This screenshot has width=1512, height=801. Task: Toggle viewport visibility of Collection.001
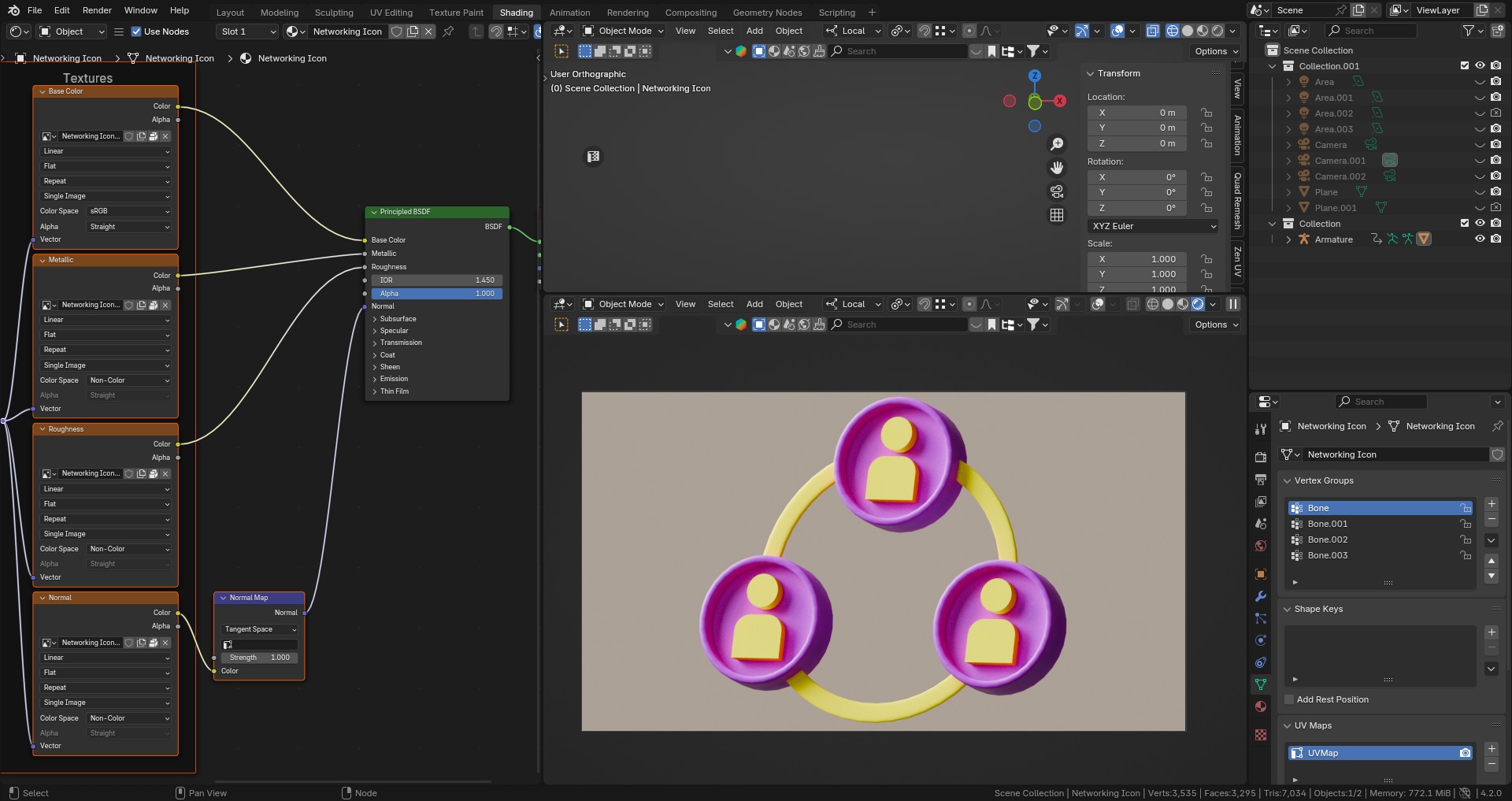[1480, 66]
